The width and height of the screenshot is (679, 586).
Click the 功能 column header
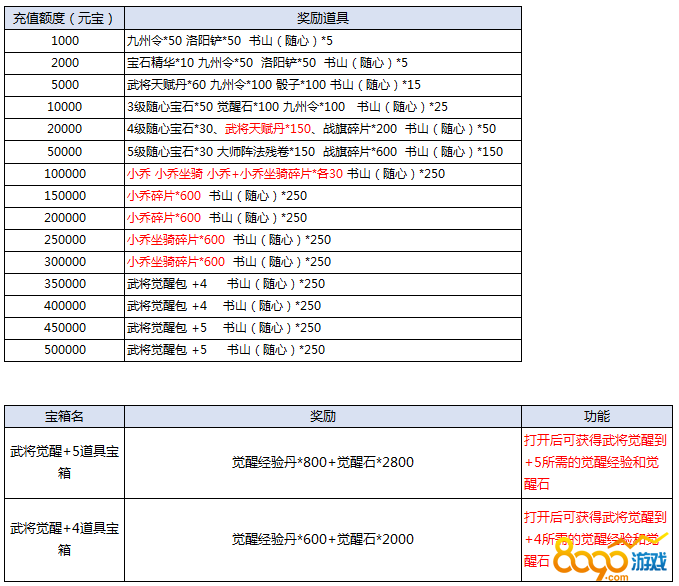(x=596, y=416)
